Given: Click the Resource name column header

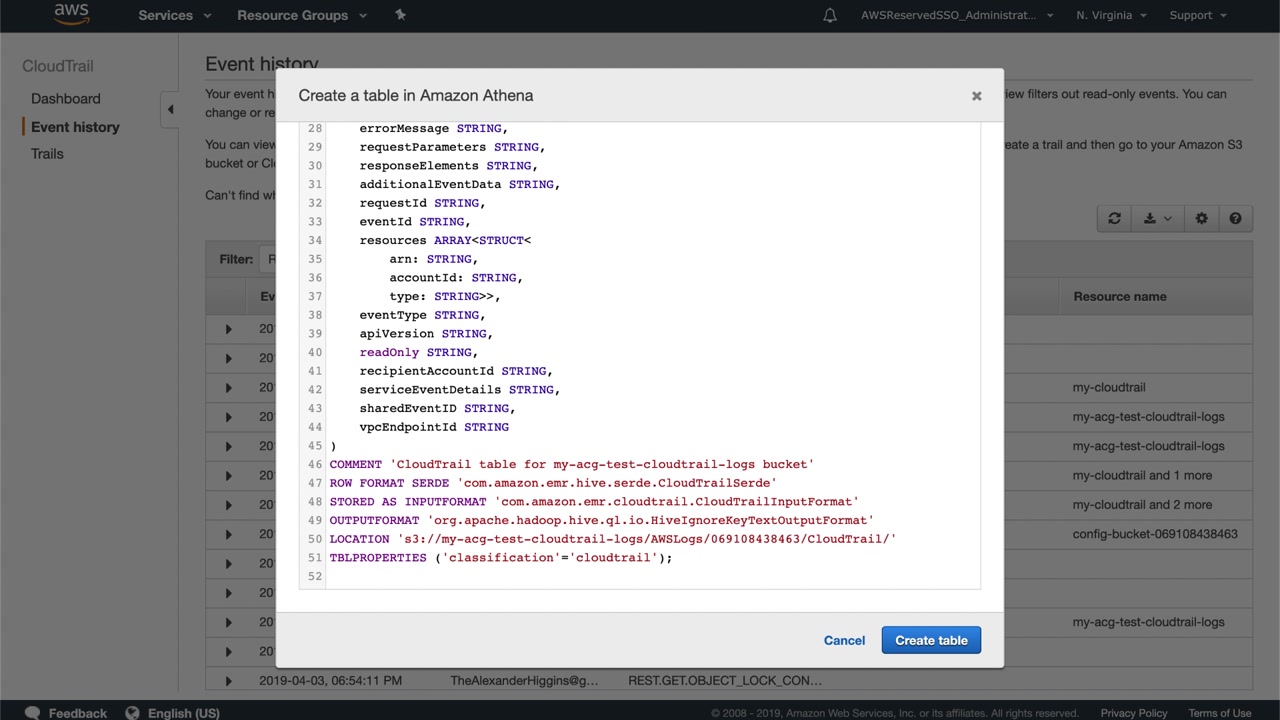Looking at the screenshot, I should pyautogui.click(x=1120, y=297).
